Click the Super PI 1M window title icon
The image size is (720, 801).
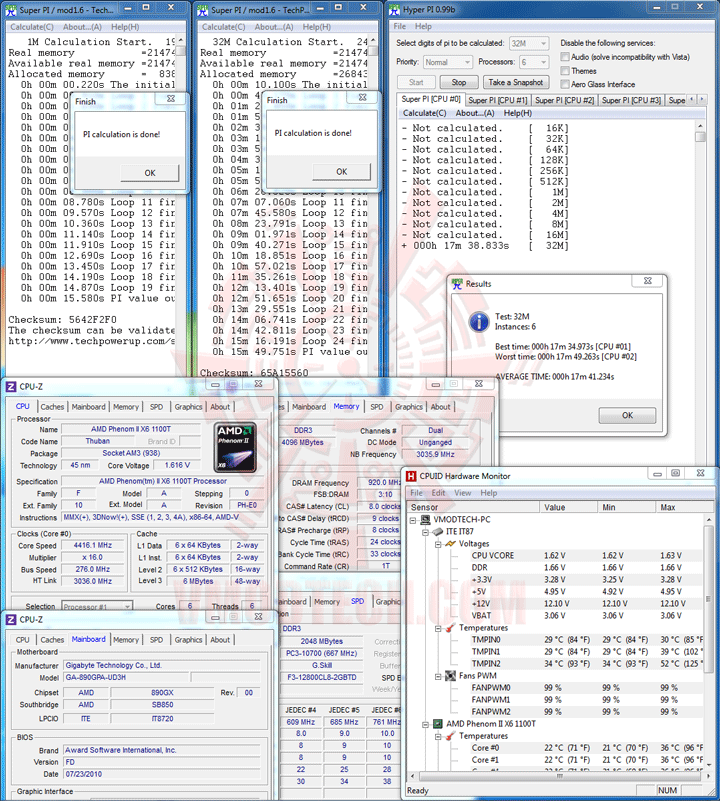click(x=11, y=10)
